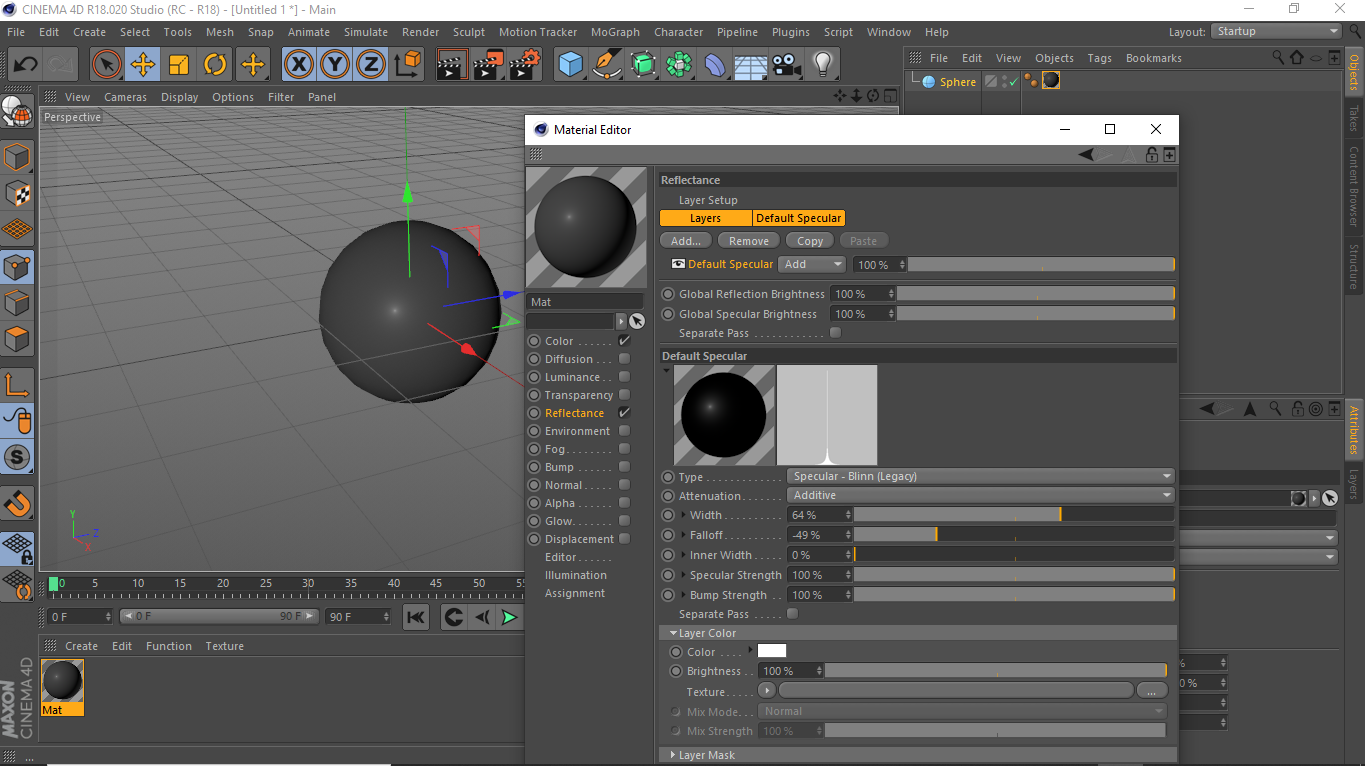Open the Cameras viewport menu
This screenshot has width=1365, height=766.
point(126,97)
